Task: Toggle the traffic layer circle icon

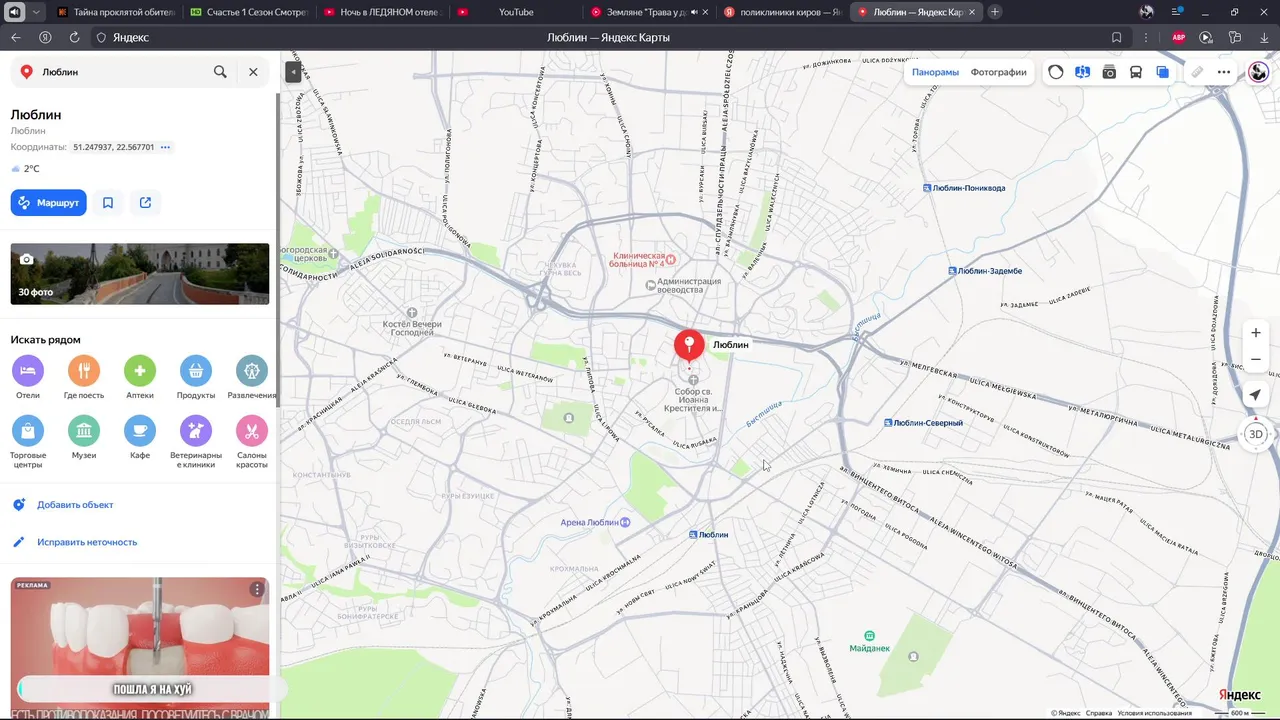Action: [x=1056, y=72]
